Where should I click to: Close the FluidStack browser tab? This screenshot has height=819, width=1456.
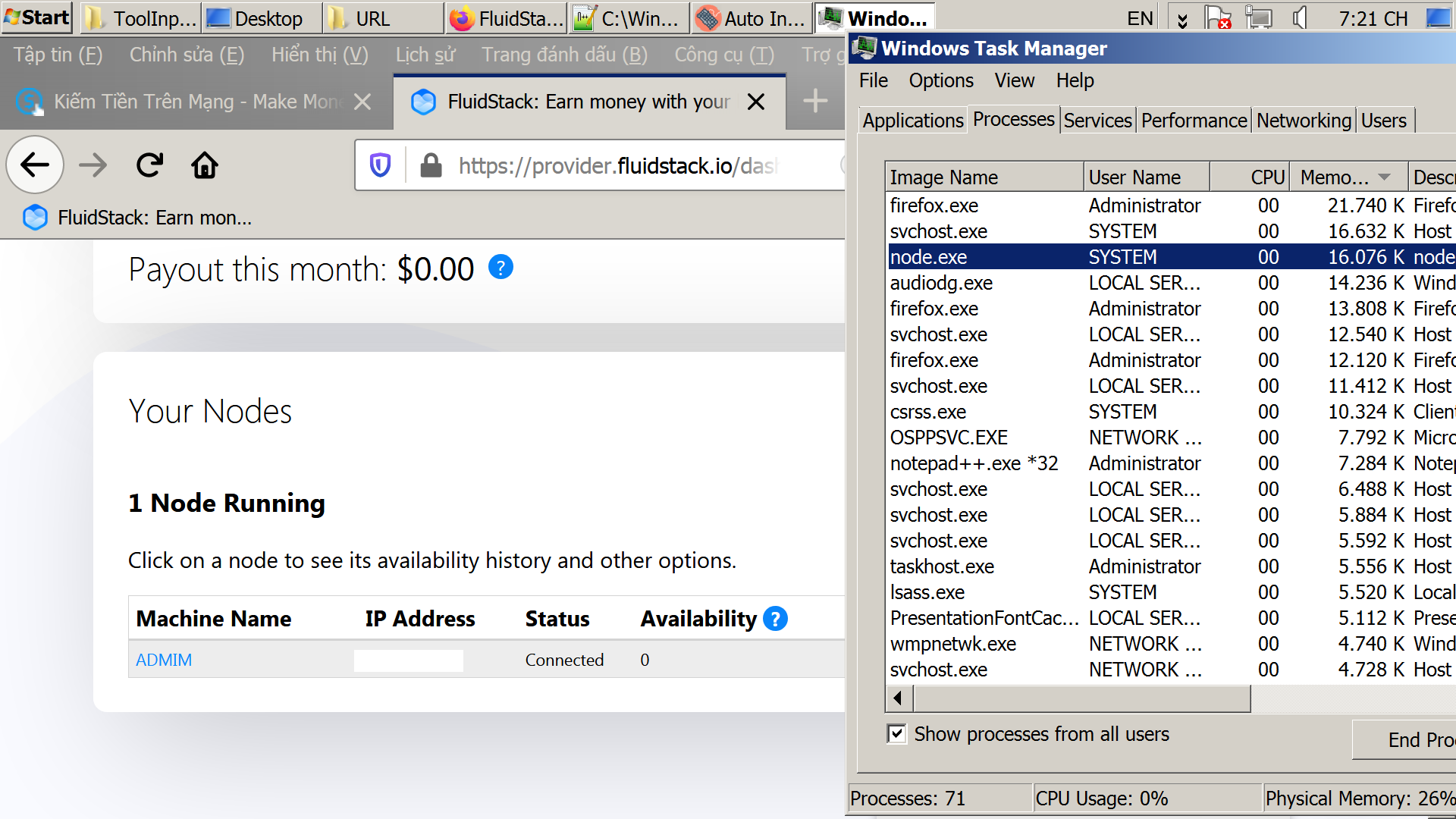click(x=756, y=102)
